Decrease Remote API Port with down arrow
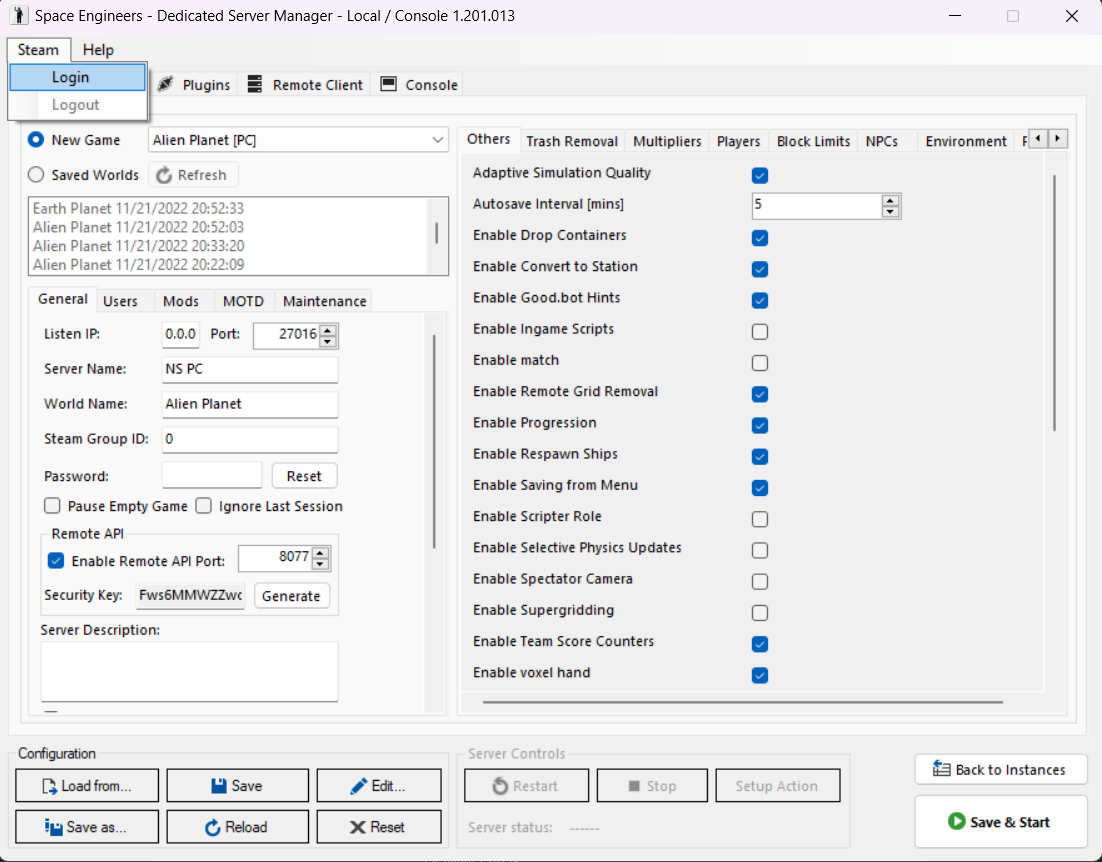 (x=320, y=564)
